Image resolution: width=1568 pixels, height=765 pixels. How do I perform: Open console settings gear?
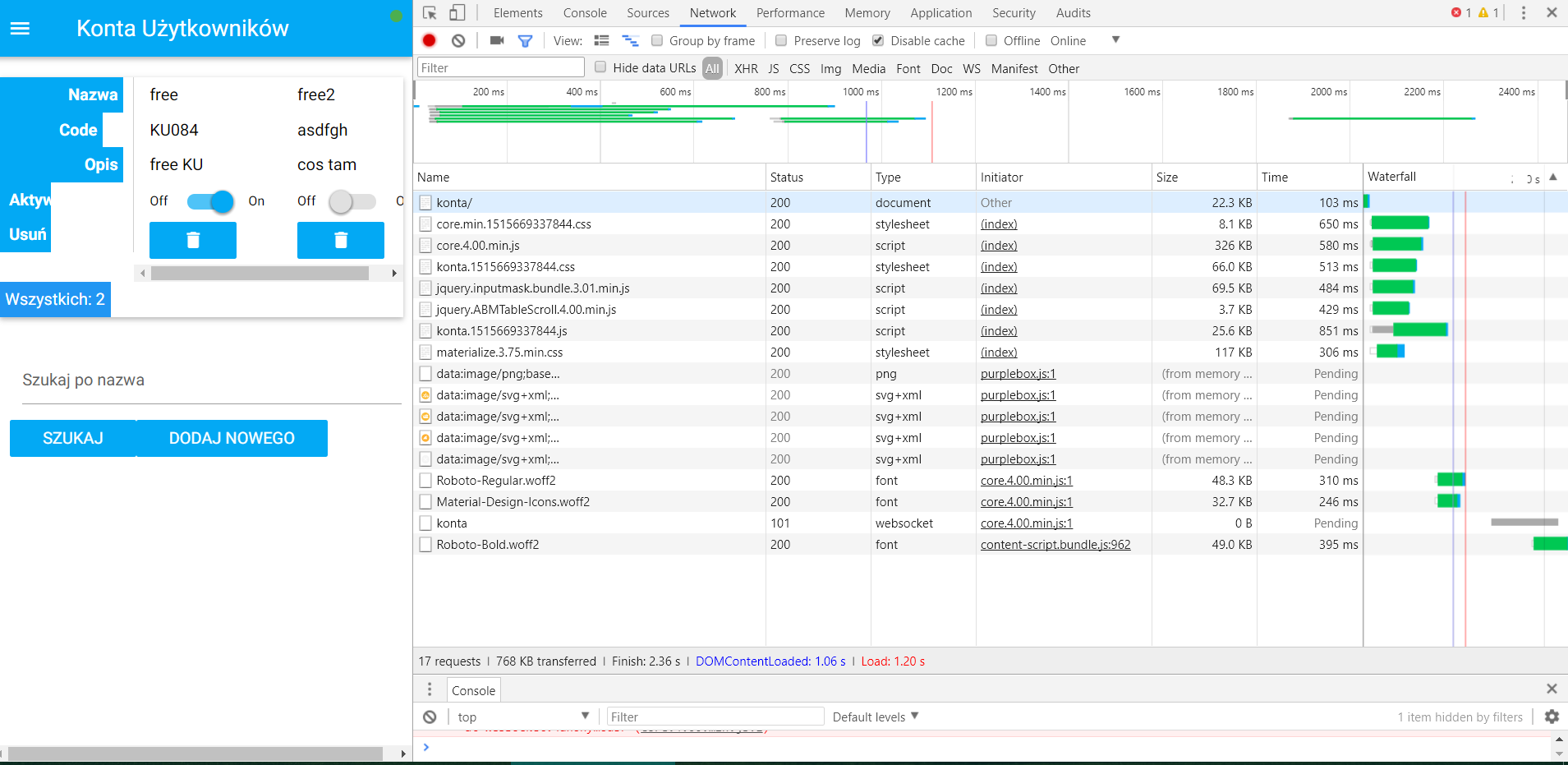pos(1552,717)
